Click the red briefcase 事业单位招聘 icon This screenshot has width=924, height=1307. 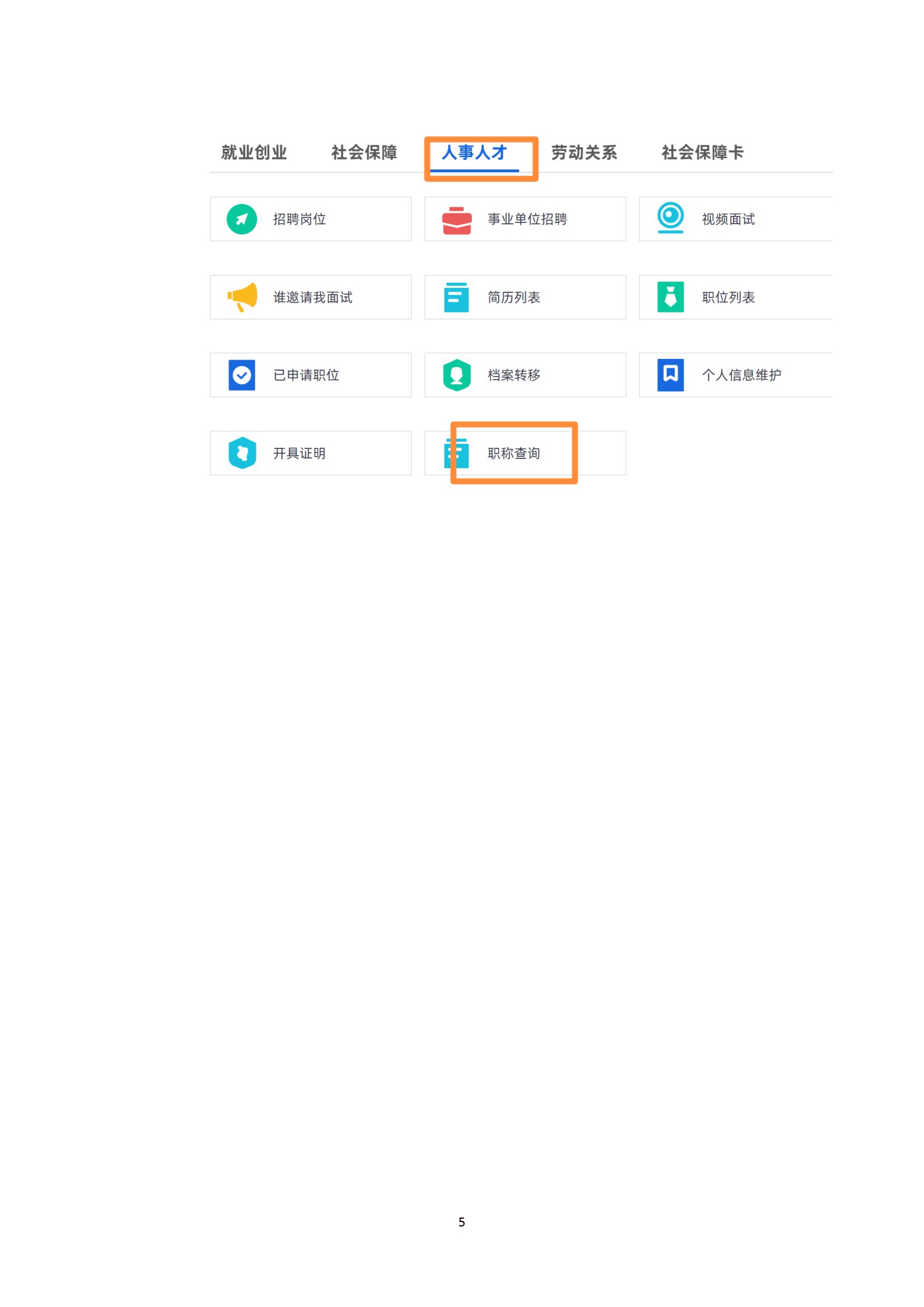(457, 220)
